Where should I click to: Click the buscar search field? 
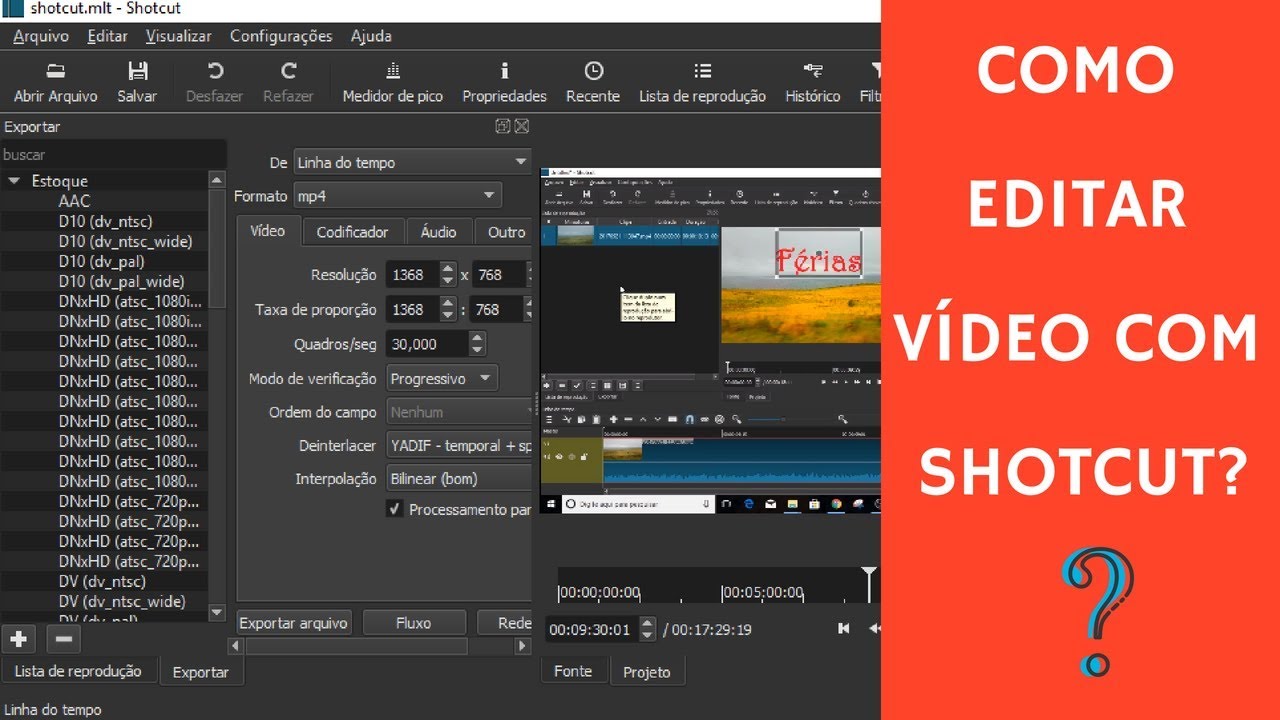click(113, 155)
